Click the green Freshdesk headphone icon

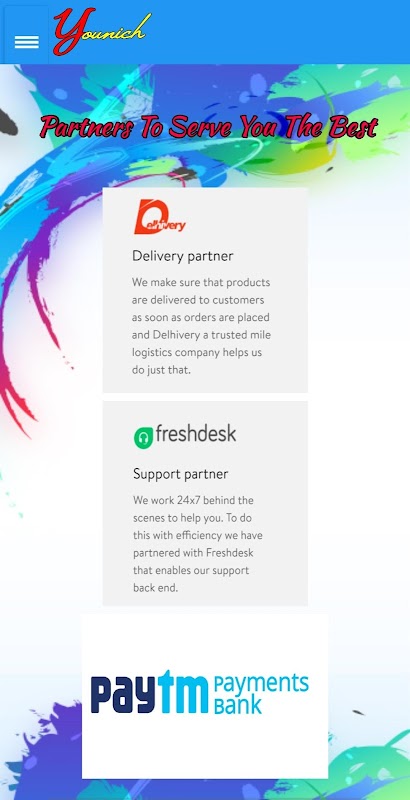[x=143, y=438]
